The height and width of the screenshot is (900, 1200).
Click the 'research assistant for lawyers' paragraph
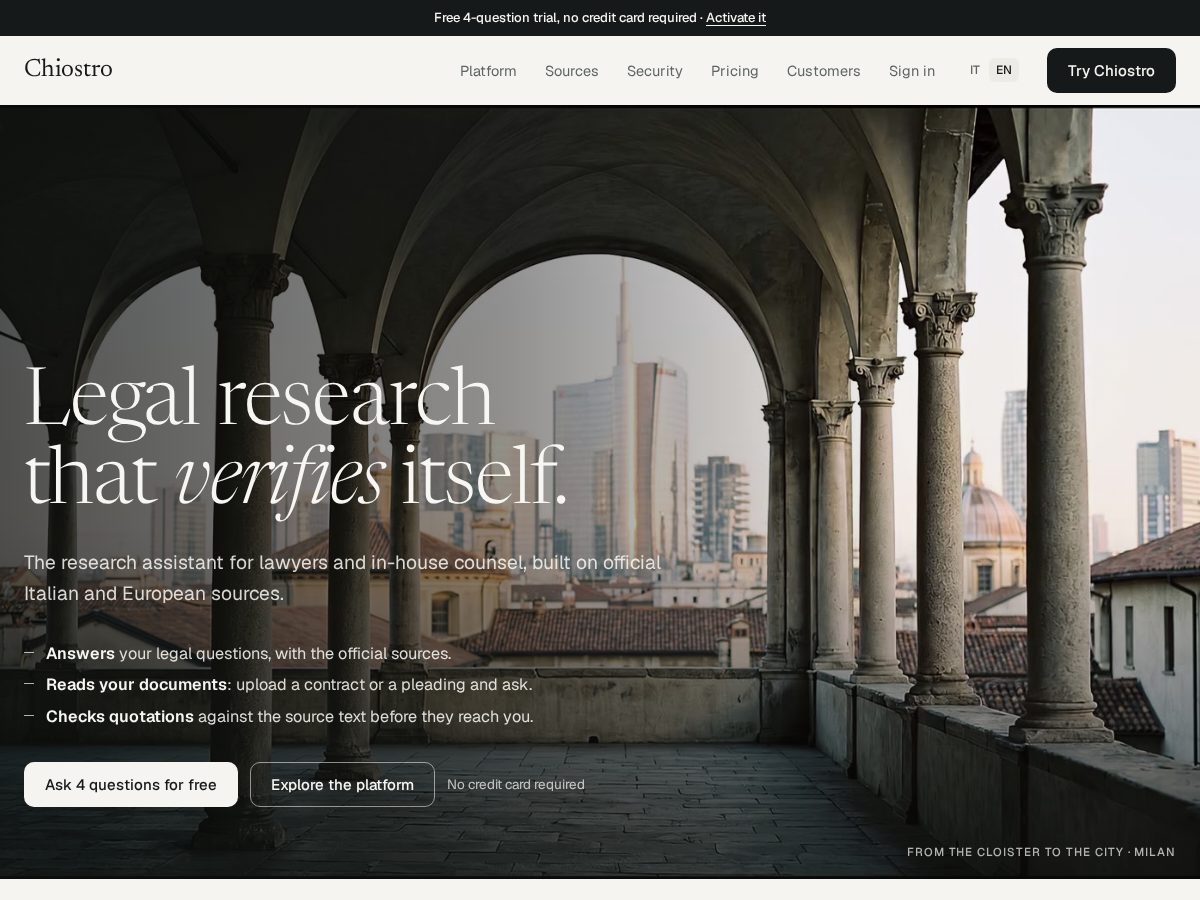(343, 578)
